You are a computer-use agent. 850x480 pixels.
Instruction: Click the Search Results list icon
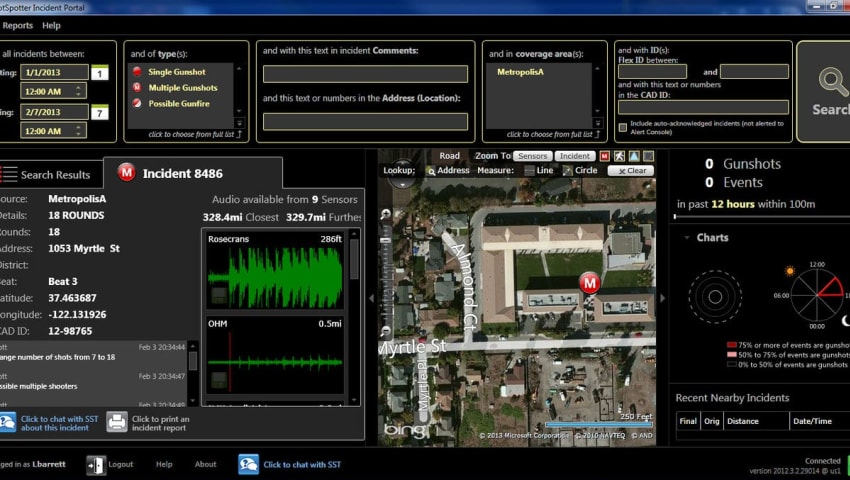[9, 174]
